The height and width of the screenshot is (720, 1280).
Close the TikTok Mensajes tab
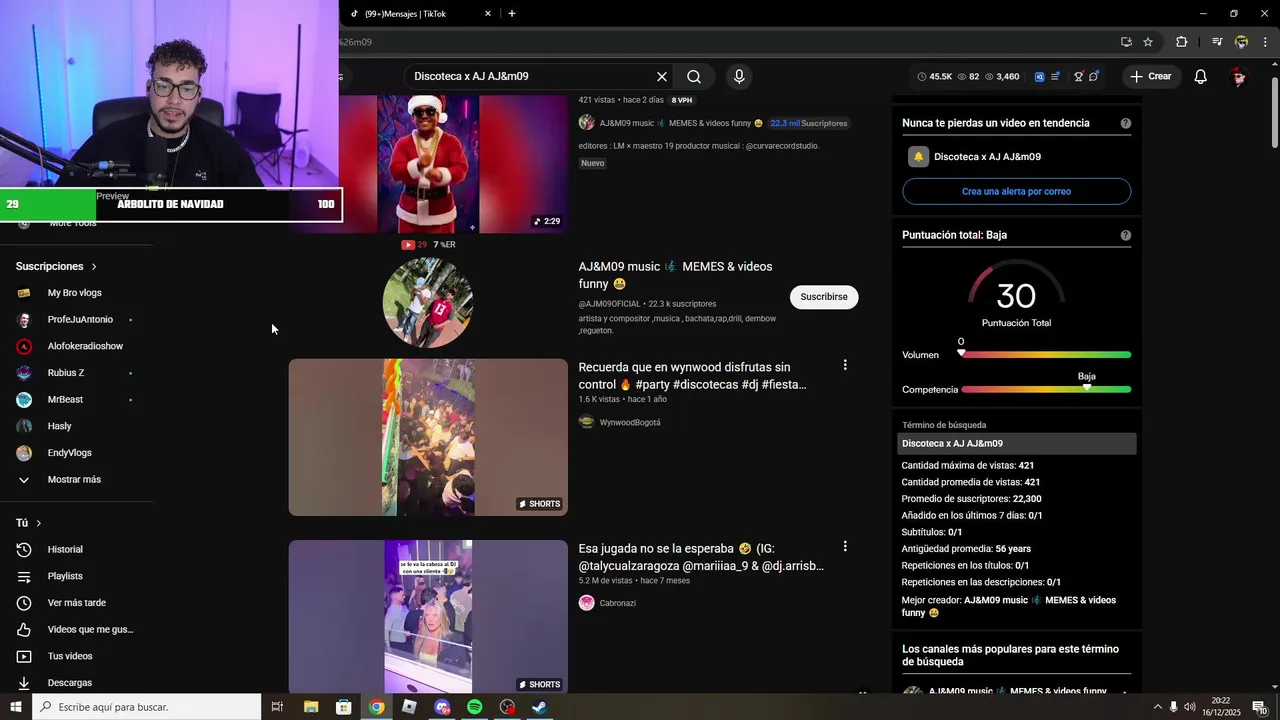488,14
